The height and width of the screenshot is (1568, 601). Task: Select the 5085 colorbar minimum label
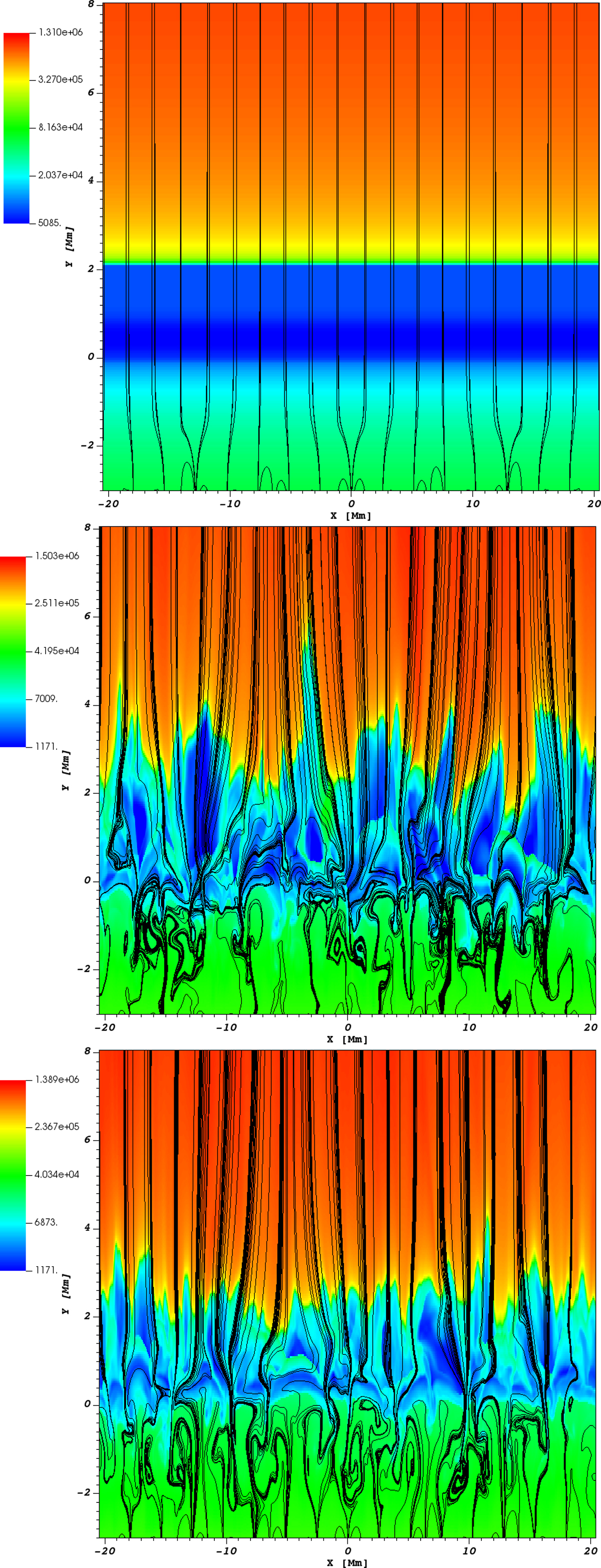coord(49,223)
